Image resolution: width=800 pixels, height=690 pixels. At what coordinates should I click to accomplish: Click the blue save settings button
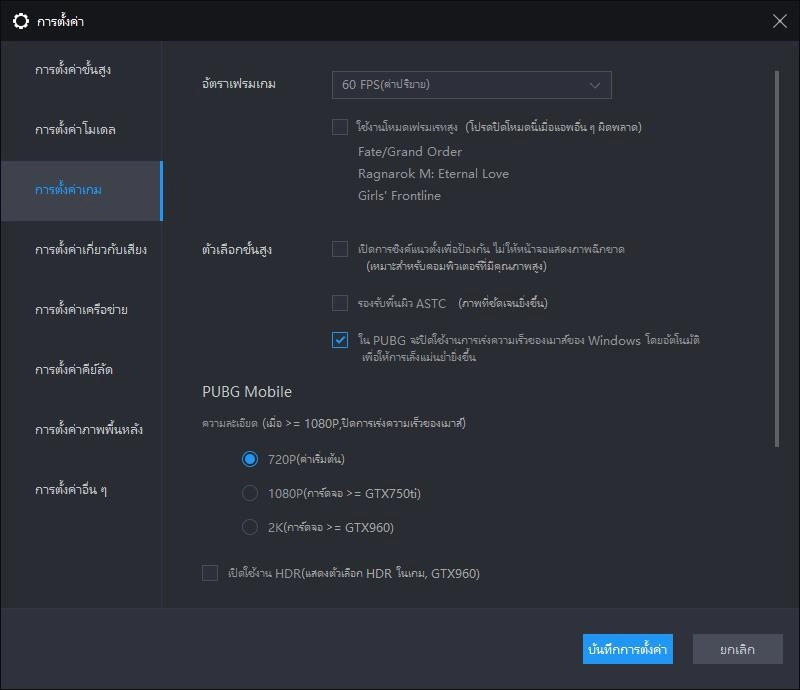(x=627, y=649)
